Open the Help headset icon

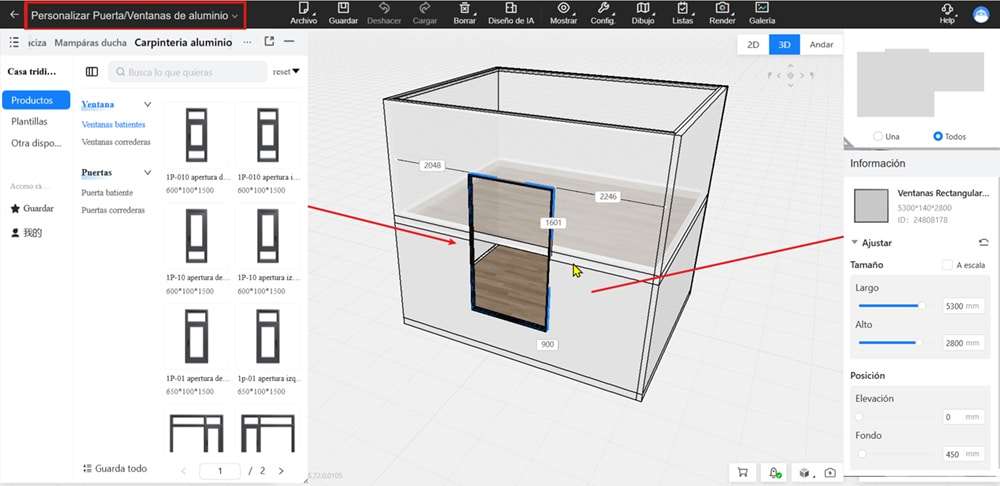pos(947,13)
